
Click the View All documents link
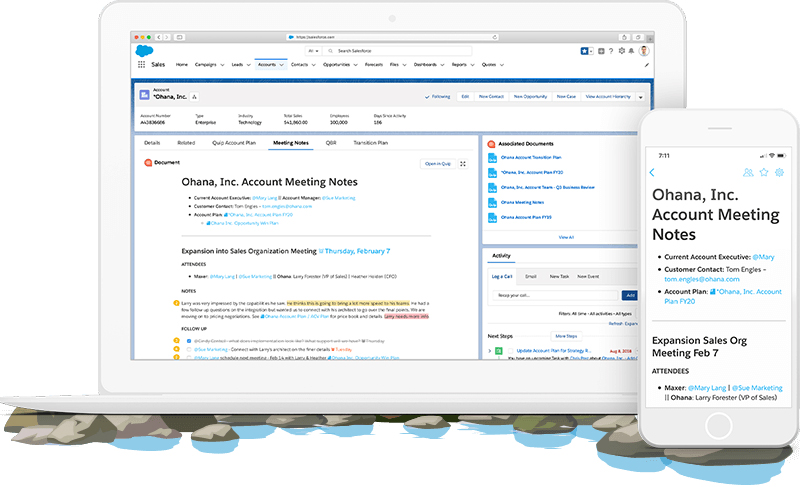point(566,237)
